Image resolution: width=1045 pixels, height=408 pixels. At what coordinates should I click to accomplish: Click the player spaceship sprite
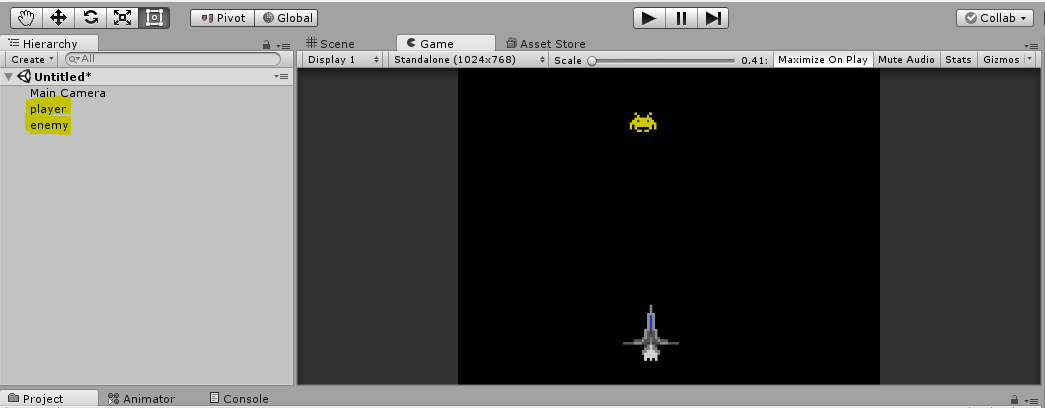[650, 333]
